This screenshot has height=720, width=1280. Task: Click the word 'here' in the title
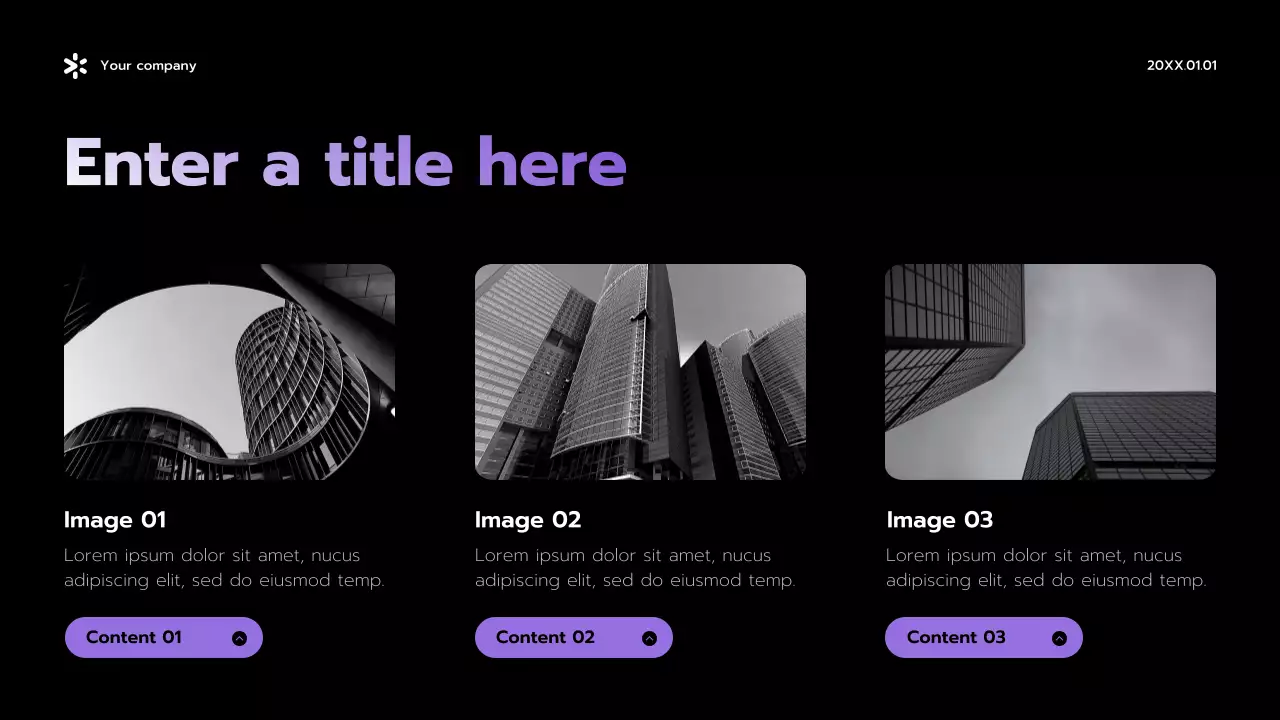tap(552, 163)
